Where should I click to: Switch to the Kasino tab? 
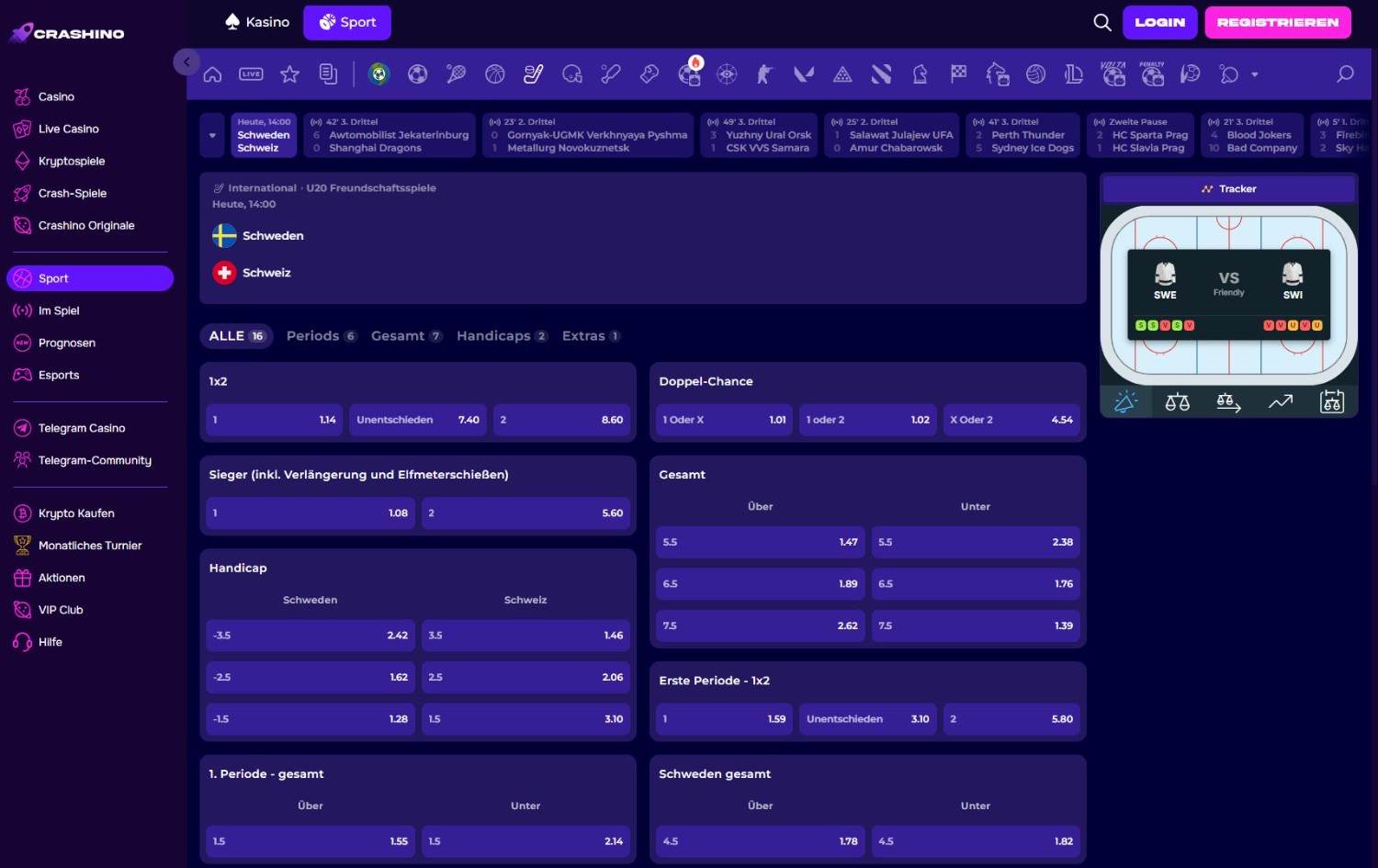(257, 22)
